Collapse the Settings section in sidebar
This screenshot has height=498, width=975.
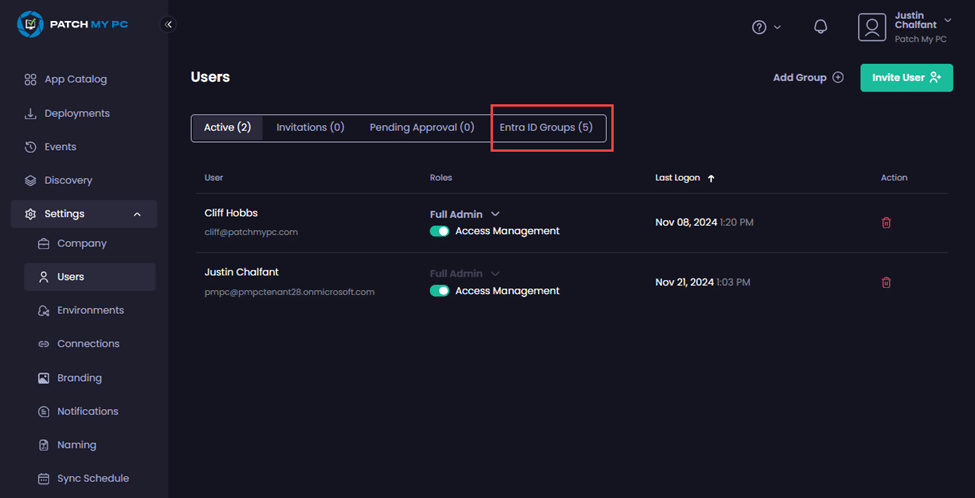tap(137, 214)
